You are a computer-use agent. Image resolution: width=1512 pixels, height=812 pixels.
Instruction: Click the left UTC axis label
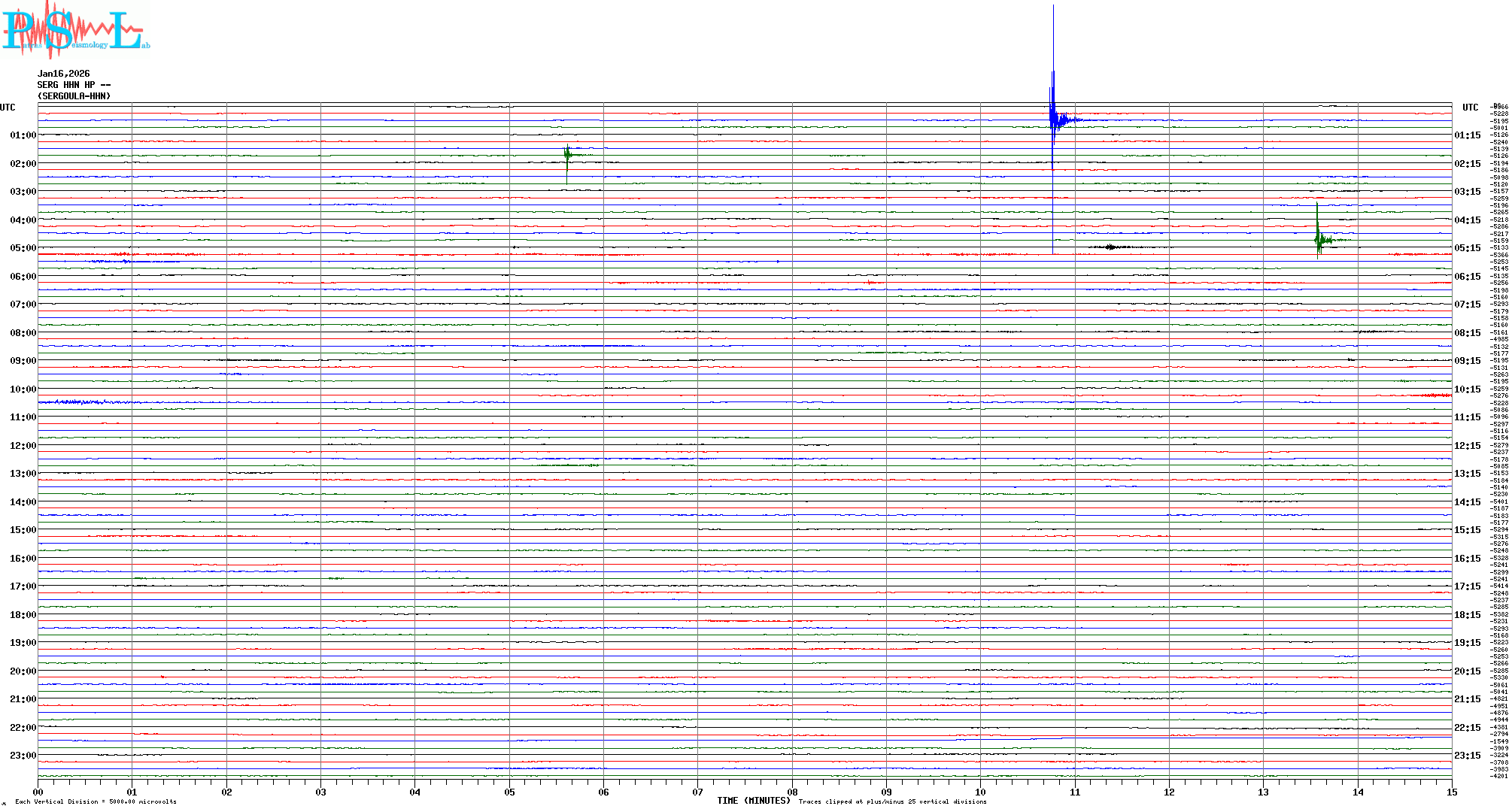pyautogui.click(x=8, y=108)
